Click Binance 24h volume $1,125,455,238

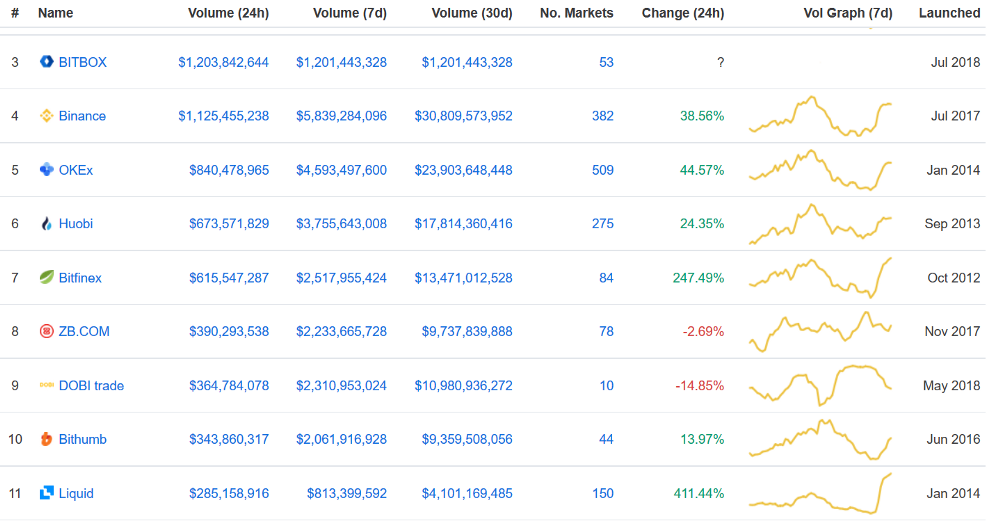[223, 116]
